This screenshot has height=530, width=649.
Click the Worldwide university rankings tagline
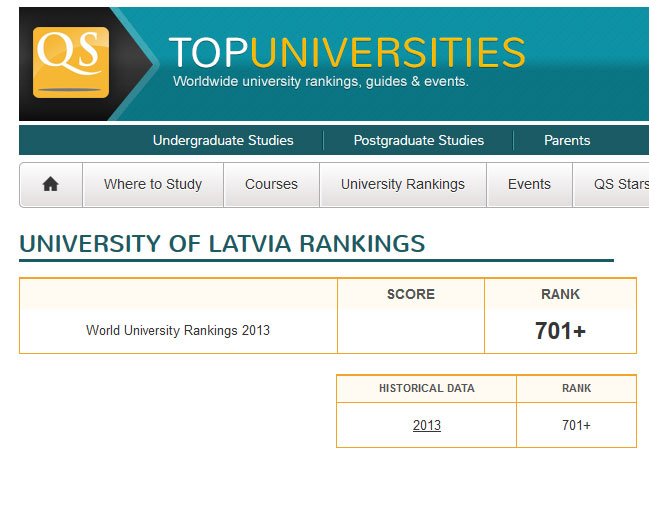tap(320, 82)
